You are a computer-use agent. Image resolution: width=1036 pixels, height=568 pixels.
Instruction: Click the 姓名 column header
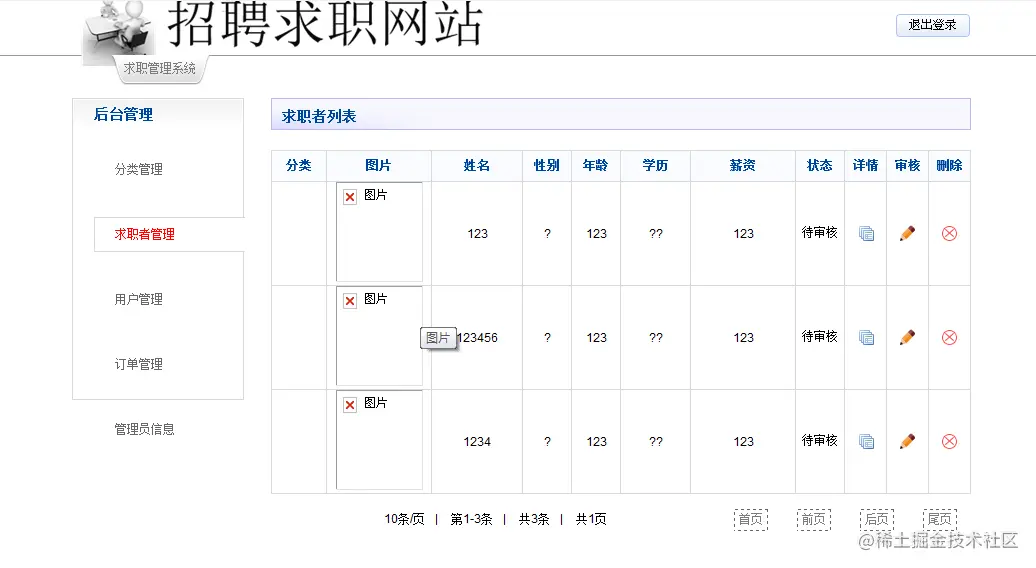pos(477,166)
